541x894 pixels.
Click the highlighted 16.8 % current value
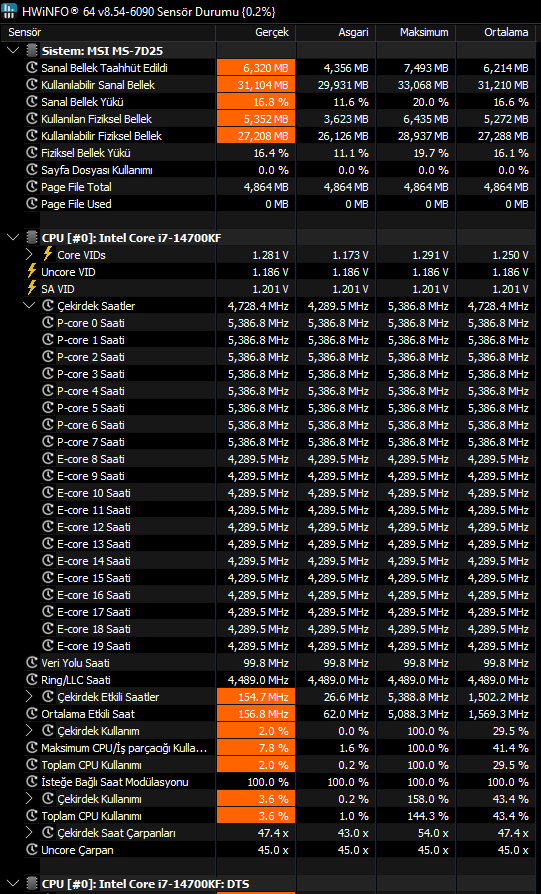[x=256, y=102]
